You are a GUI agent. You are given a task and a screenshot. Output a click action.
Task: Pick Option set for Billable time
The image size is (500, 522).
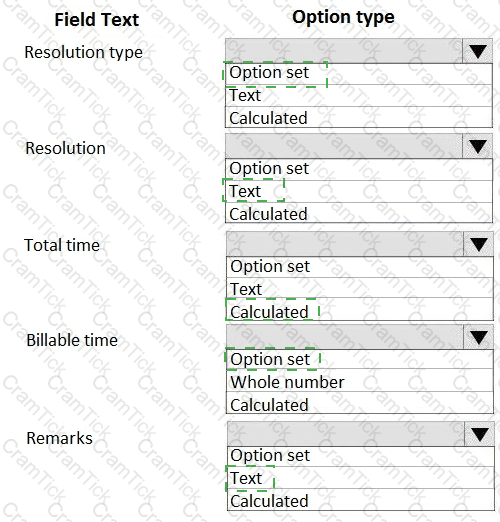pos(360,359)
